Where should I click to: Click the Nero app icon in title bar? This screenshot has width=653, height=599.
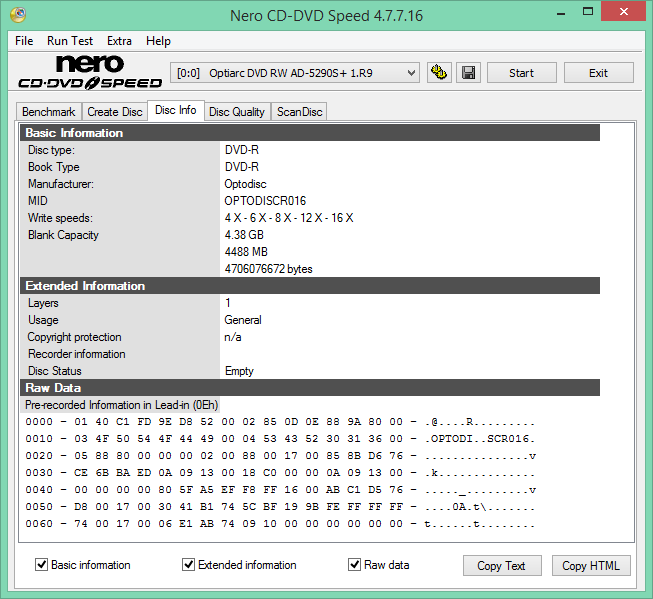pyautogui.click(x=18, y=15)
